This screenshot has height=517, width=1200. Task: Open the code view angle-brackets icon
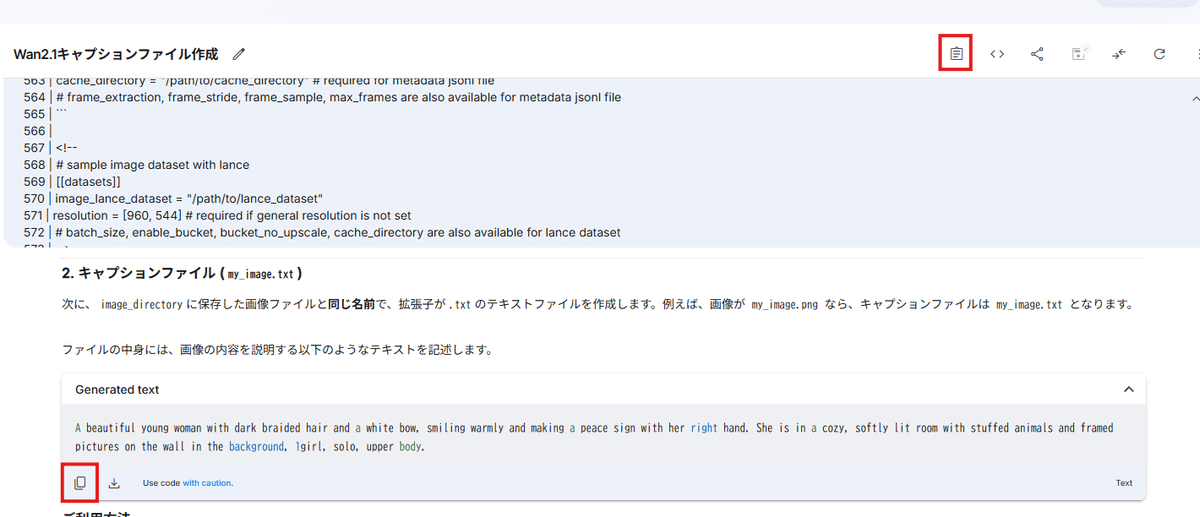coord(997,54)
